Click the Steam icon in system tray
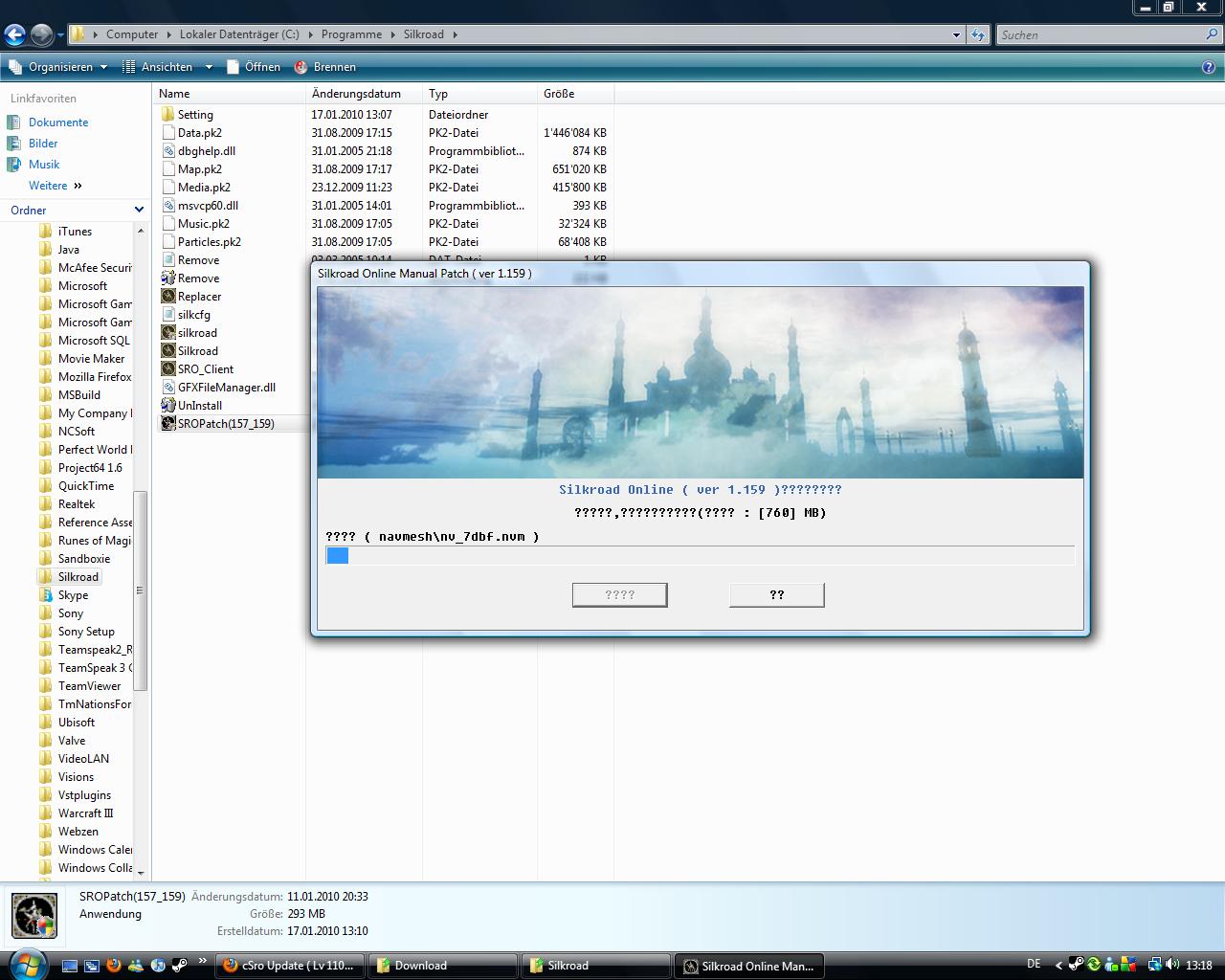1225x980 pixels. point(1076,966)
